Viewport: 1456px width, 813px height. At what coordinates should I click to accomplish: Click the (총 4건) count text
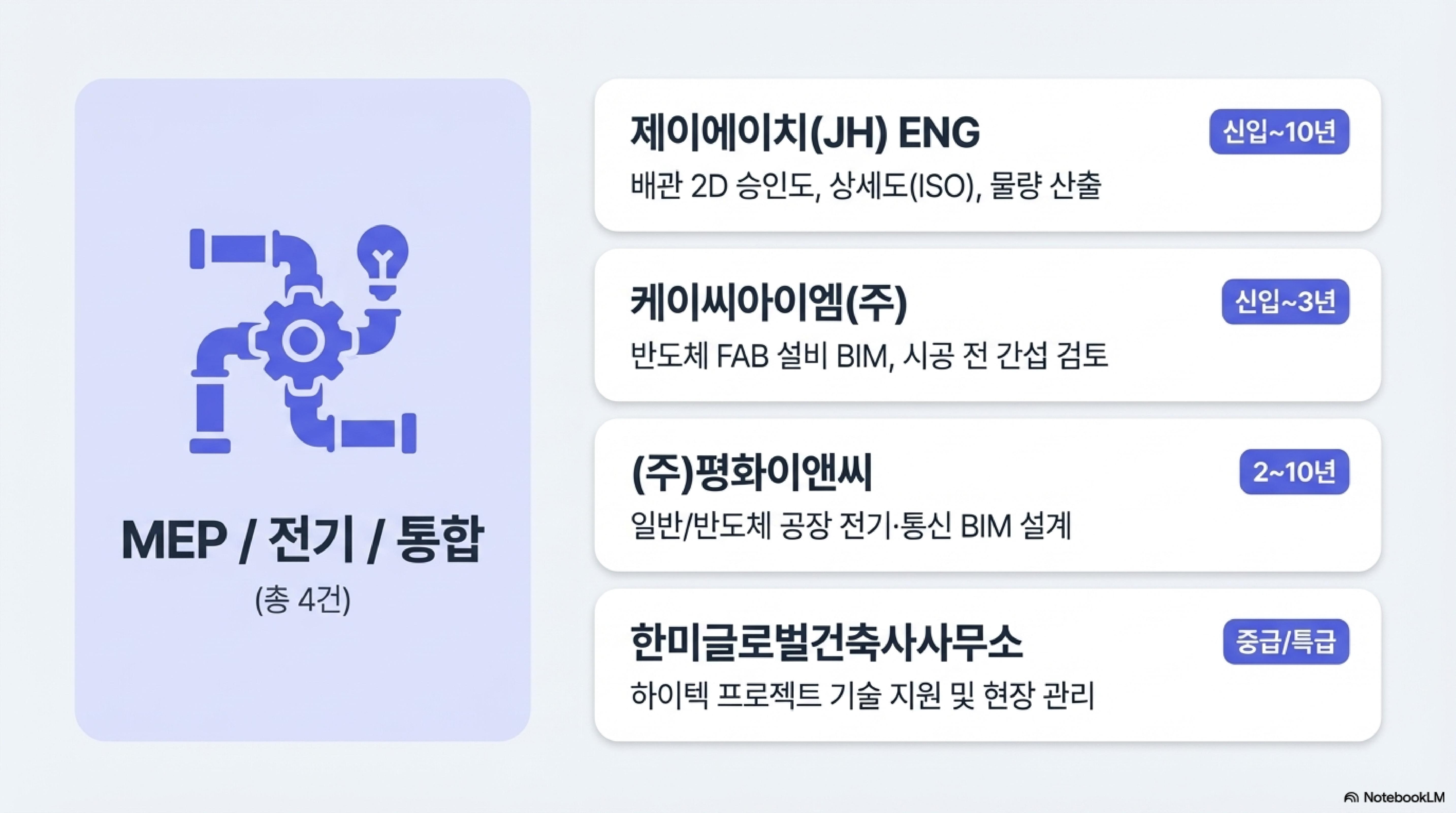pyautogui.click(x=303, y=600)
